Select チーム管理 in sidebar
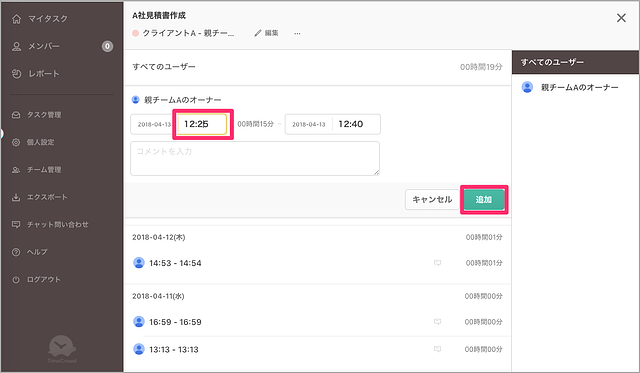Image resolution: width=640 pixels, height=373 pixels. (44, 170)
